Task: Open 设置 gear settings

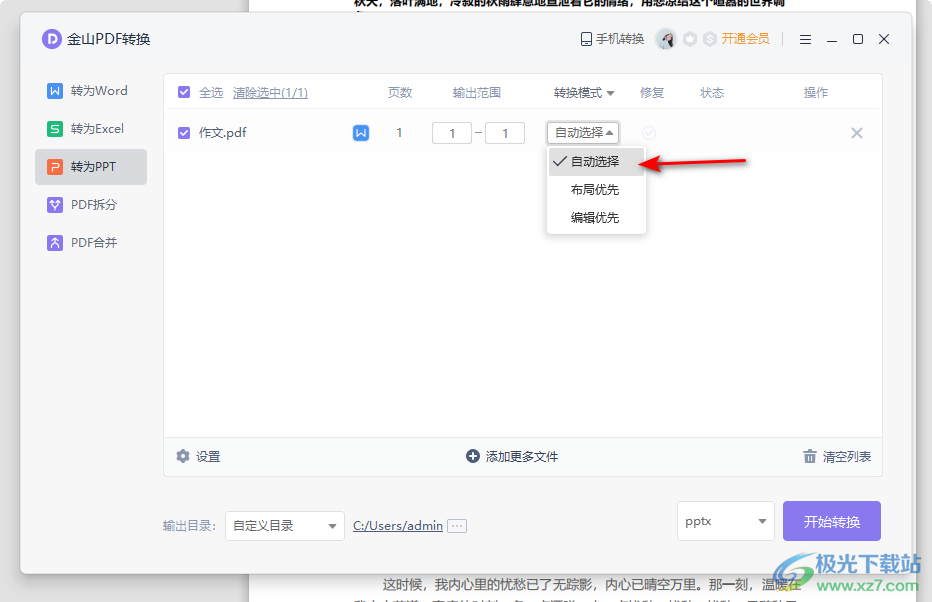Action: (182, 456)
